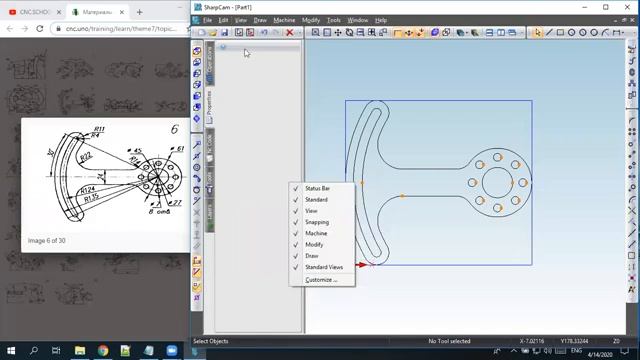
Task: Close the second Chrome browser tab
Action: 122,12
